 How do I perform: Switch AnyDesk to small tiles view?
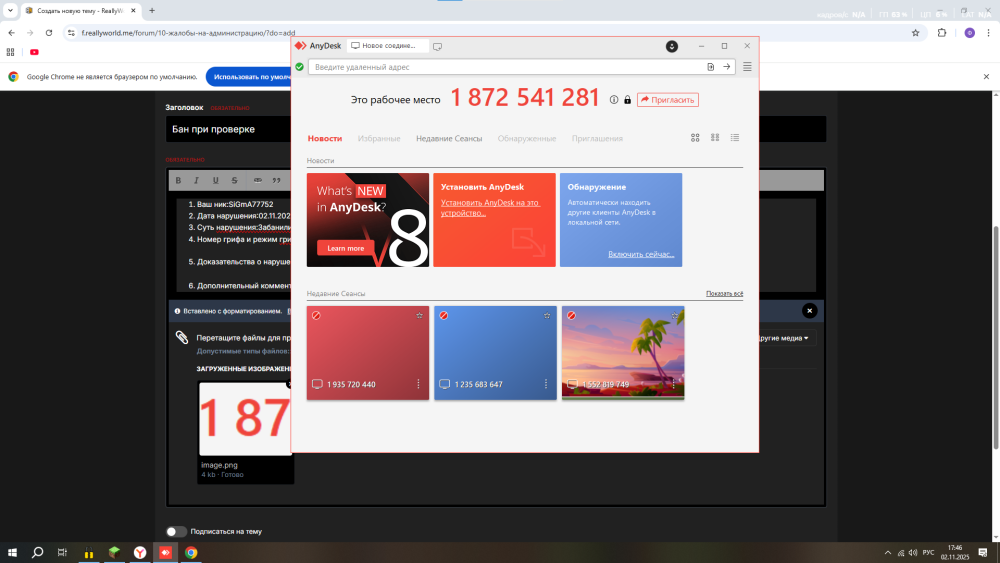coord(715,138)
